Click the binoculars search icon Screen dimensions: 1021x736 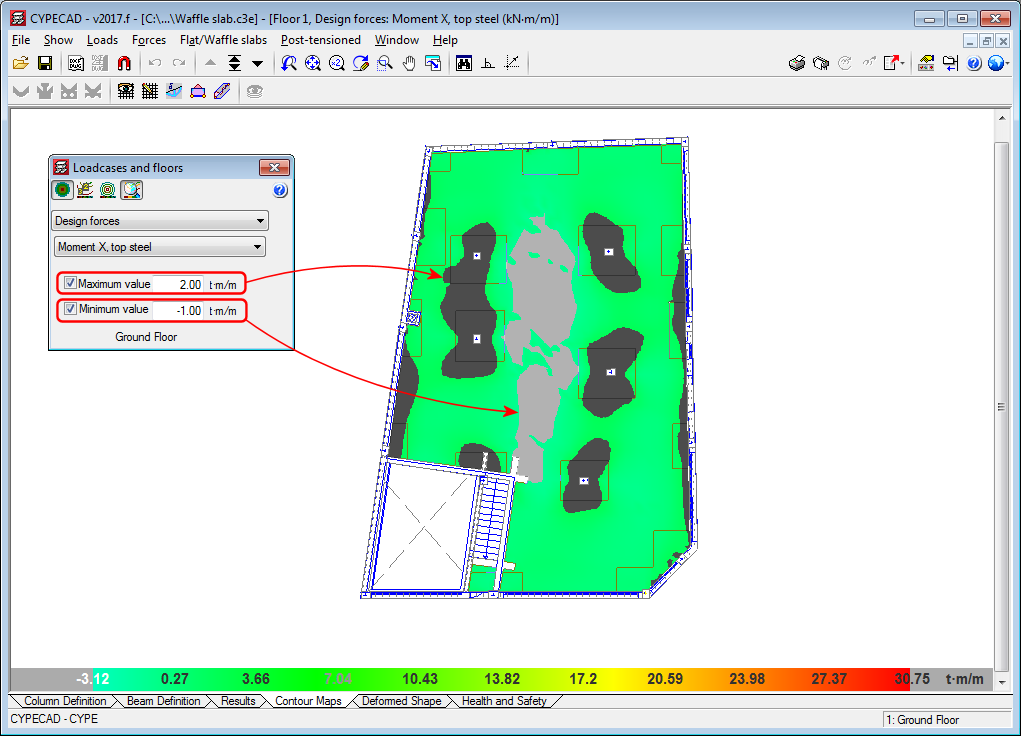464,63
